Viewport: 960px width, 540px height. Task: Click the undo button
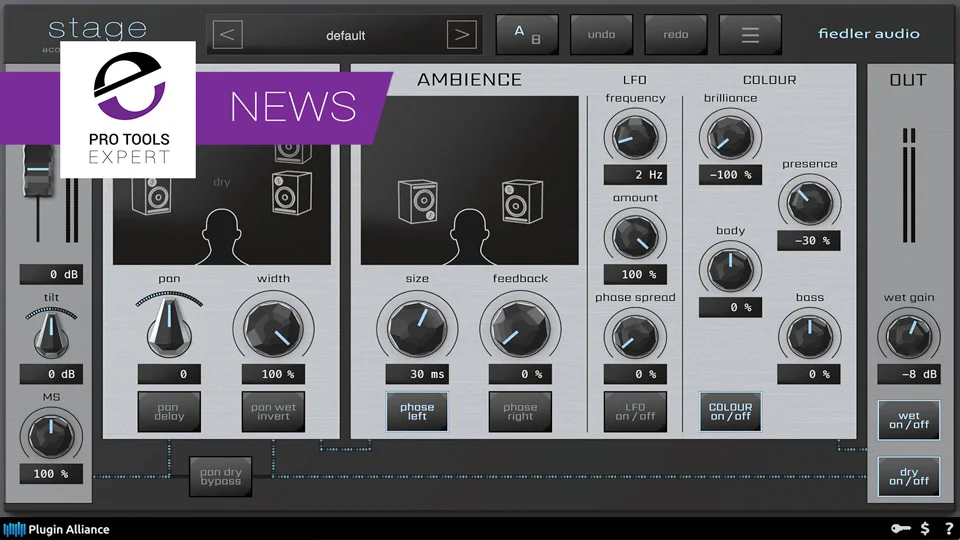[x=601, y=34]
